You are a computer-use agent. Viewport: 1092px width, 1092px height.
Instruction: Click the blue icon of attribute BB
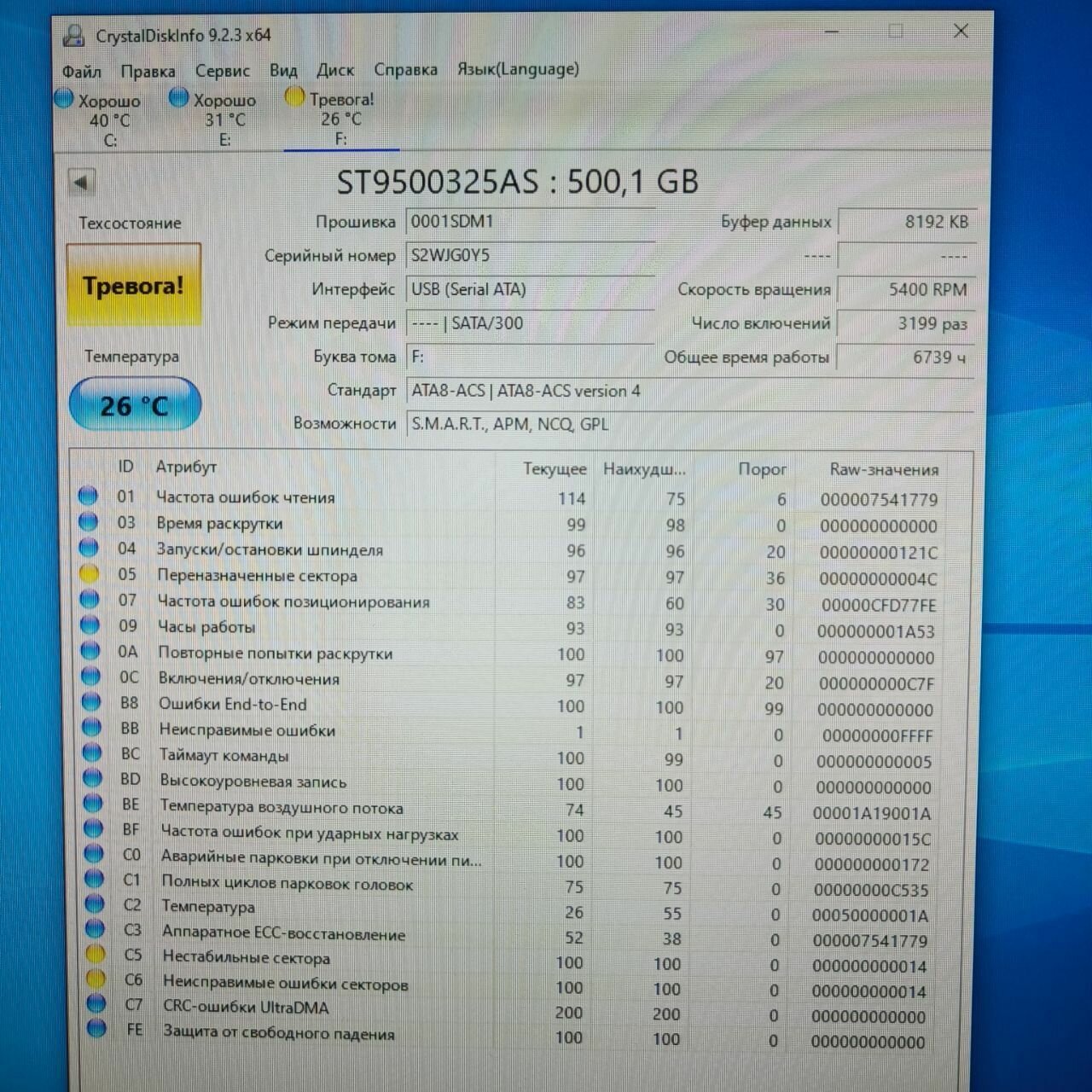point(91,728)
